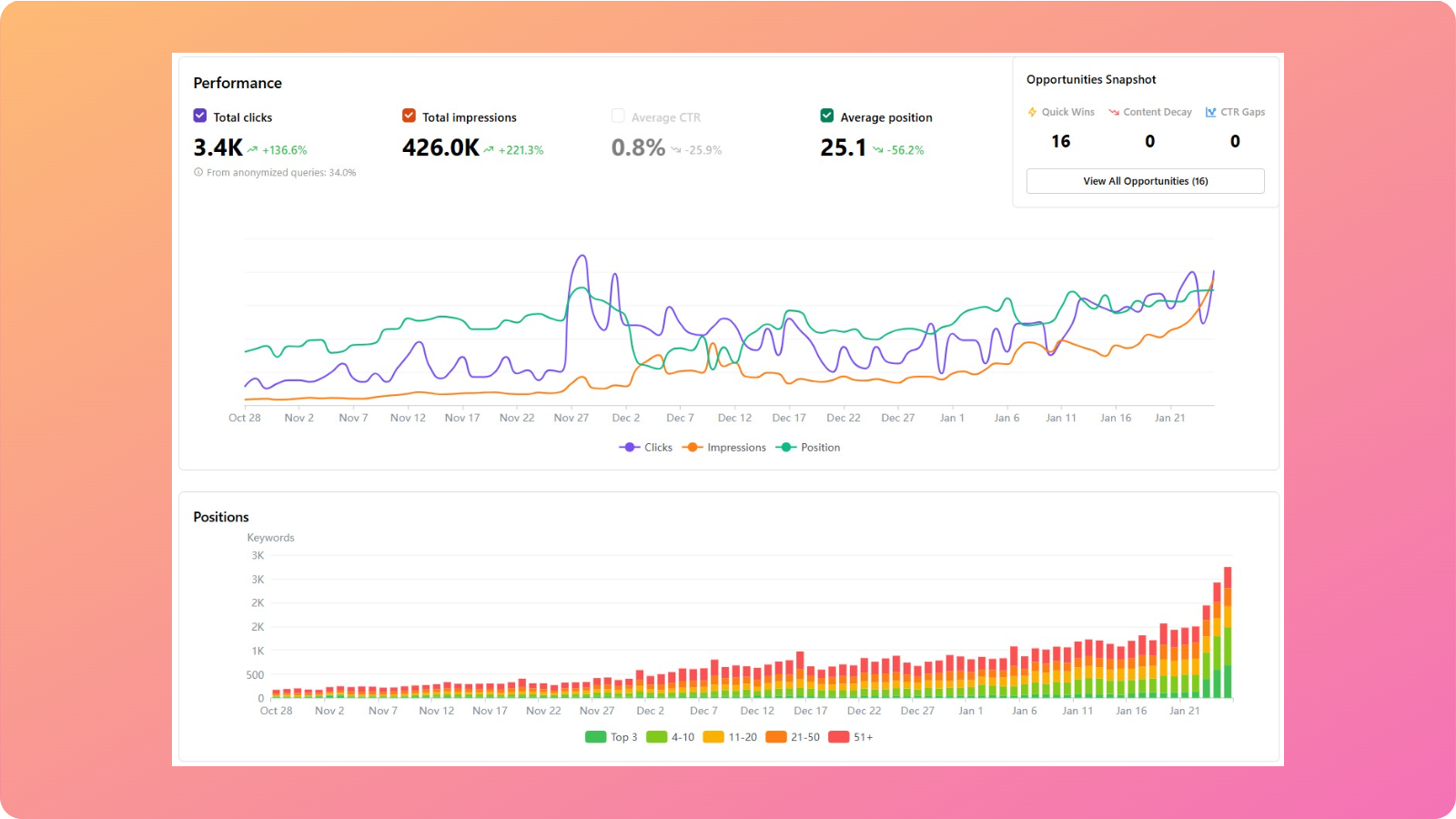Image resolution: width=1456 pixels, height=819 pixels.
Task: Click the 3.4K Total clicks value
Action: pos(217,147)
